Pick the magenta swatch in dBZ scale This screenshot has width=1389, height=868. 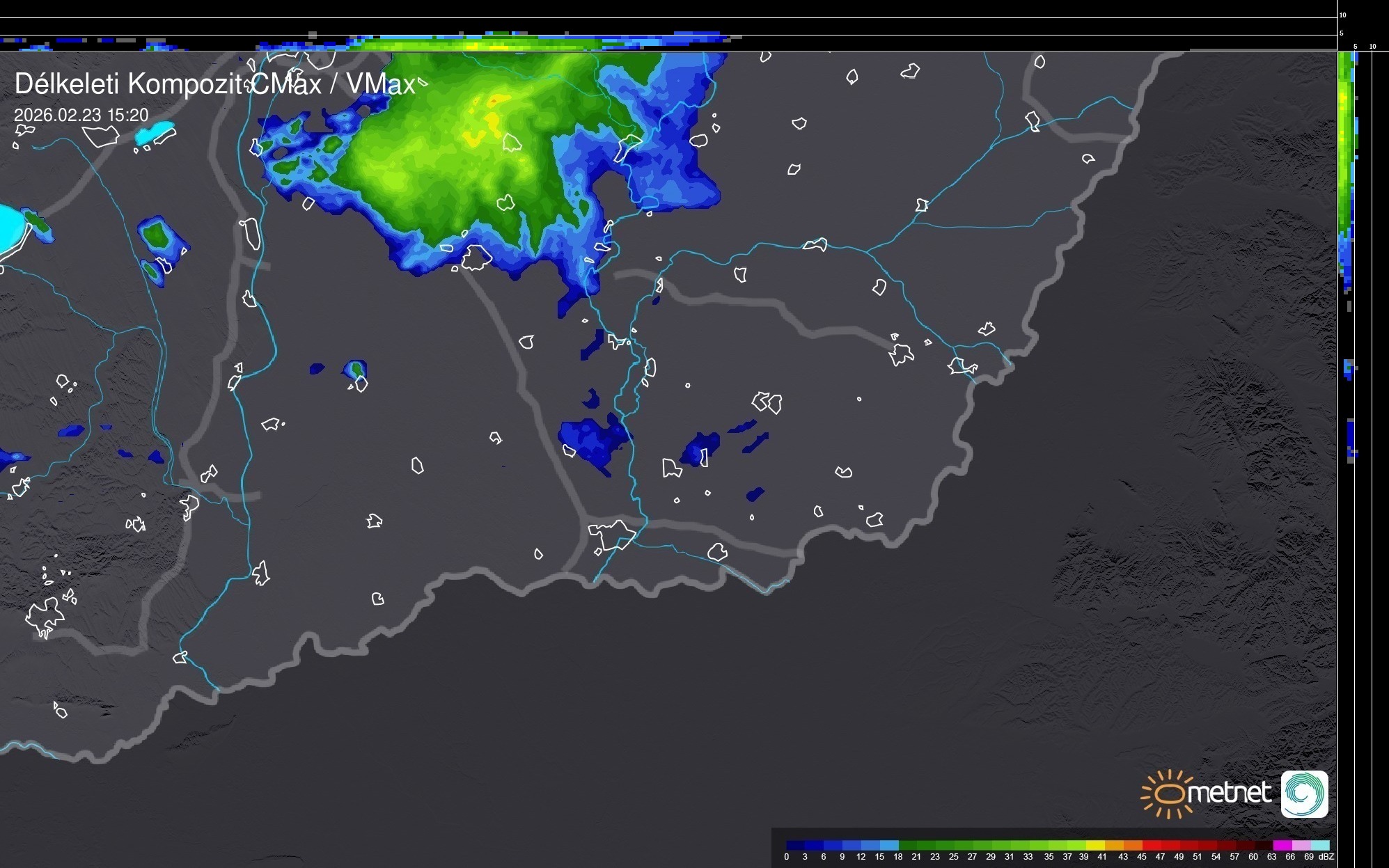point(1282,845)
